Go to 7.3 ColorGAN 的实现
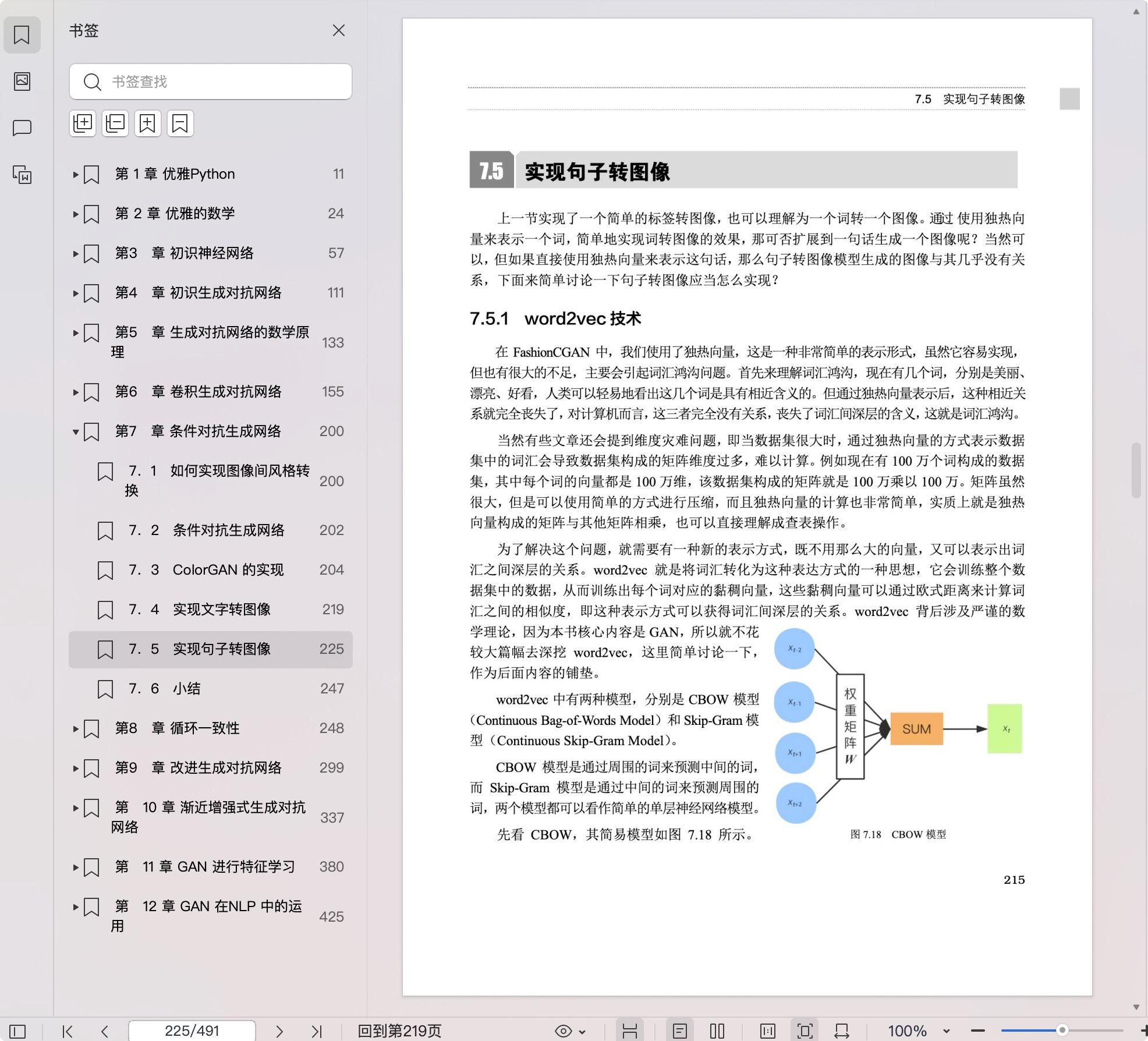Image resolution: width=1148 pixels, height=1041 pixels. [211, 570]
